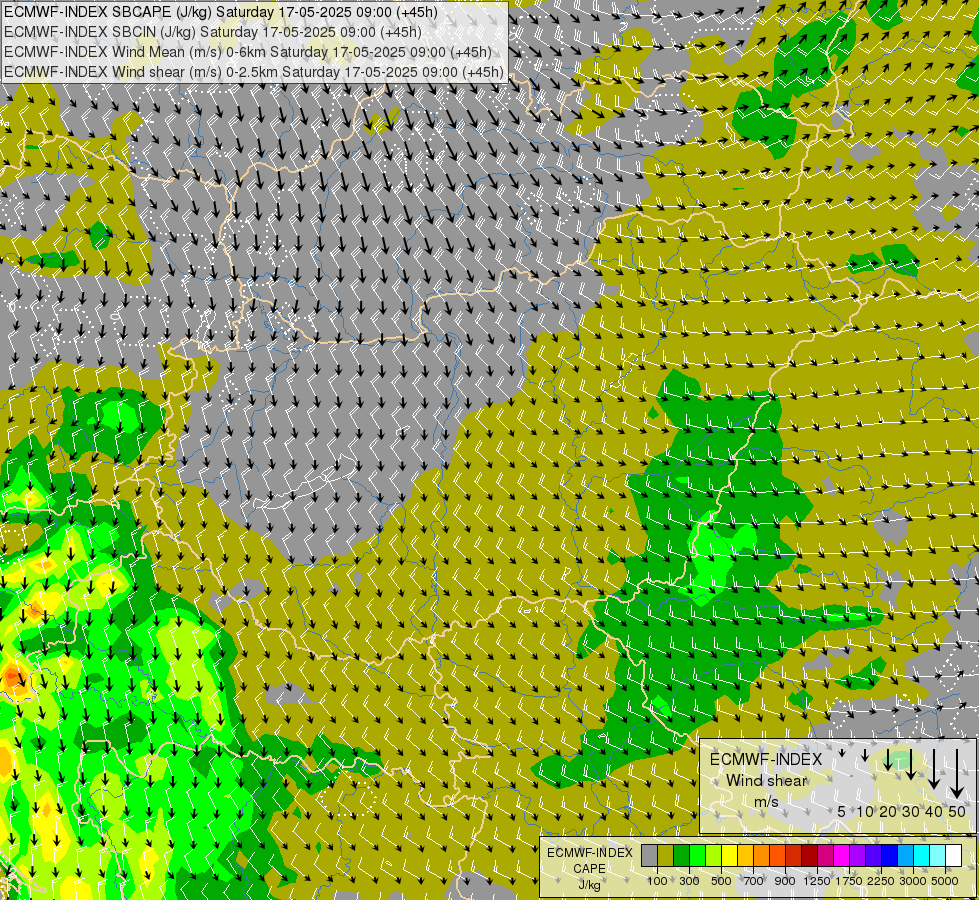The height and width of the screenshot is (900, 979).
Task: Pick the lime yellow-green legend swatch
Action: [x=713, y=856]
